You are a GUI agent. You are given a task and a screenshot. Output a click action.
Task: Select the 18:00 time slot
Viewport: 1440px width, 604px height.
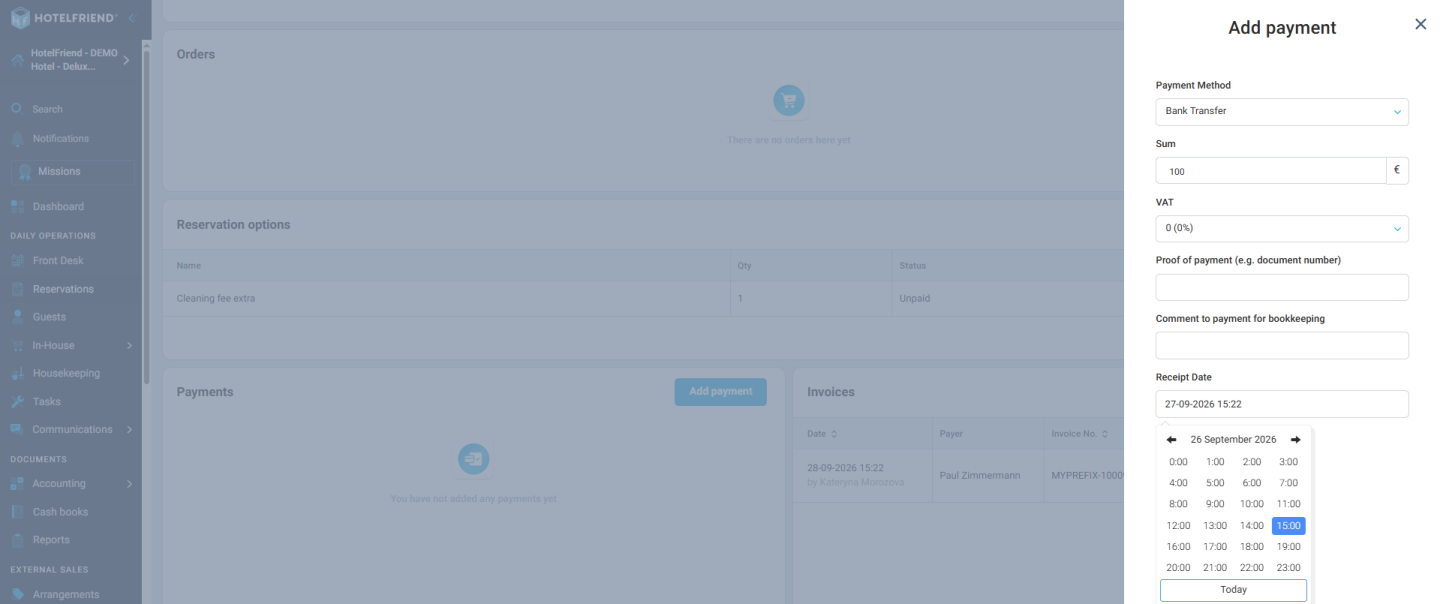click(x=1252, y=547)
